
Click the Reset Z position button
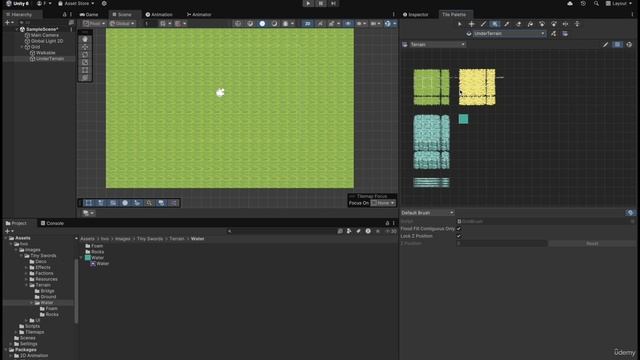592,244
